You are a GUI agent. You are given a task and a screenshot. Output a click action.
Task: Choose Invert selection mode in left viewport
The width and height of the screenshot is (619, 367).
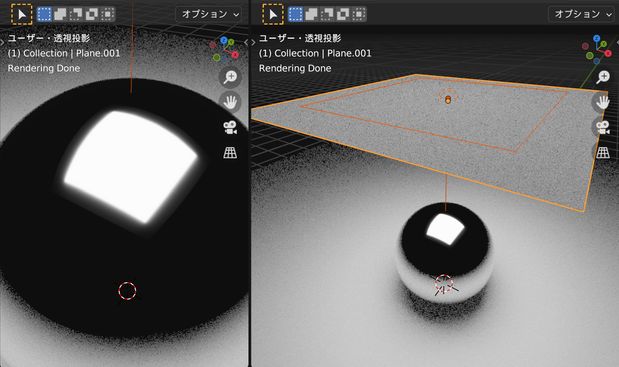pyautogui.click(x=92, y=14)
